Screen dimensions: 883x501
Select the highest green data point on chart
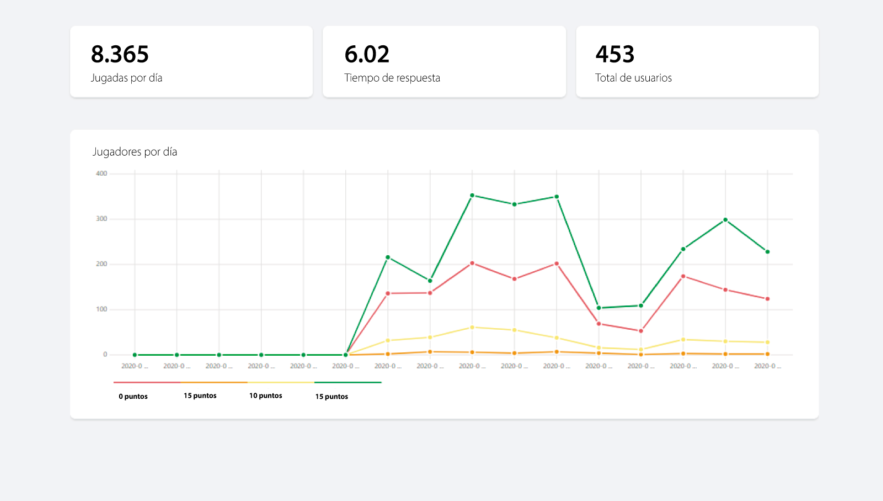(472, 195)
